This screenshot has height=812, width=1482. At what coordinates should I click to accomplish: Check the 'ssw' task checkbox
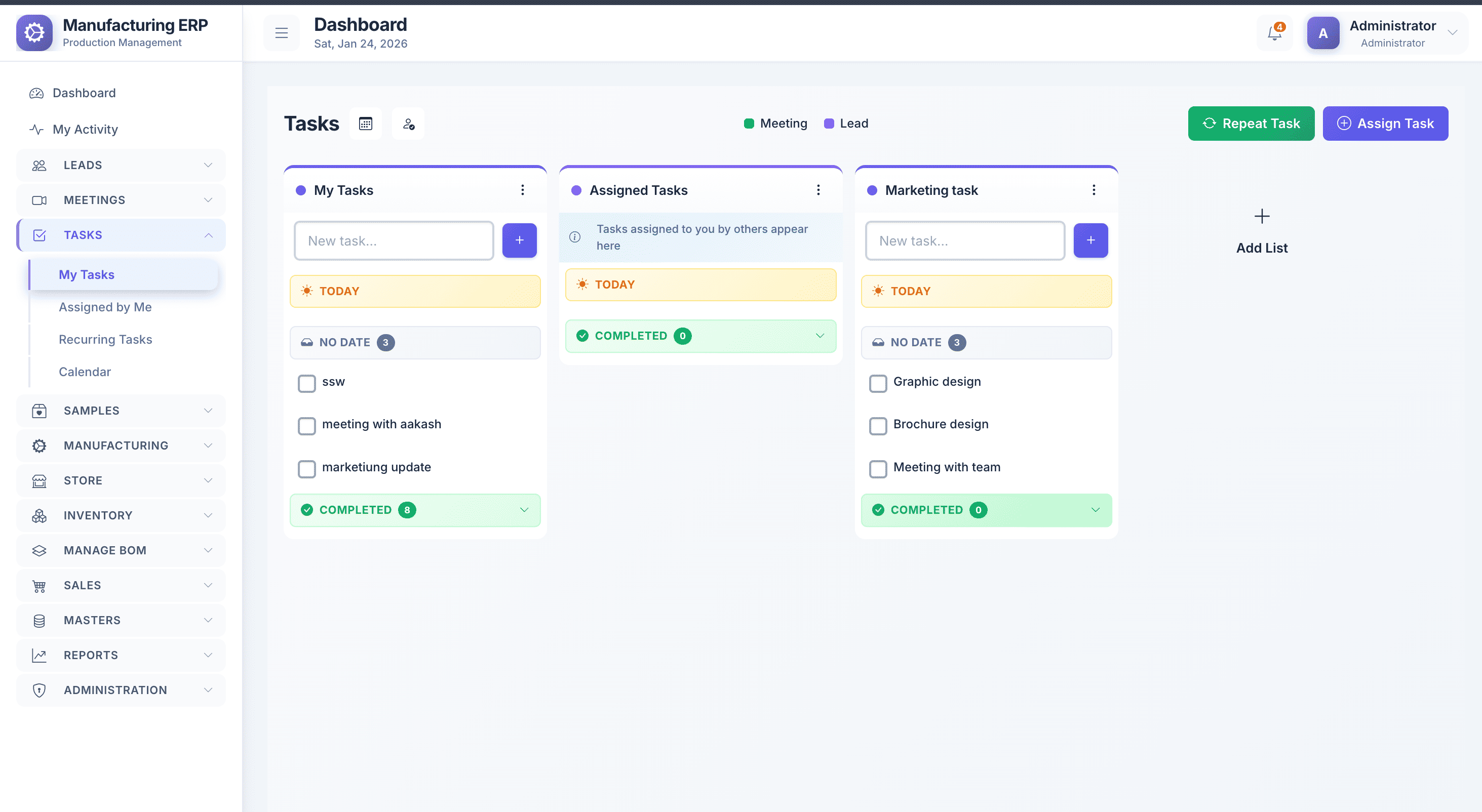click(x=306, y=383)
